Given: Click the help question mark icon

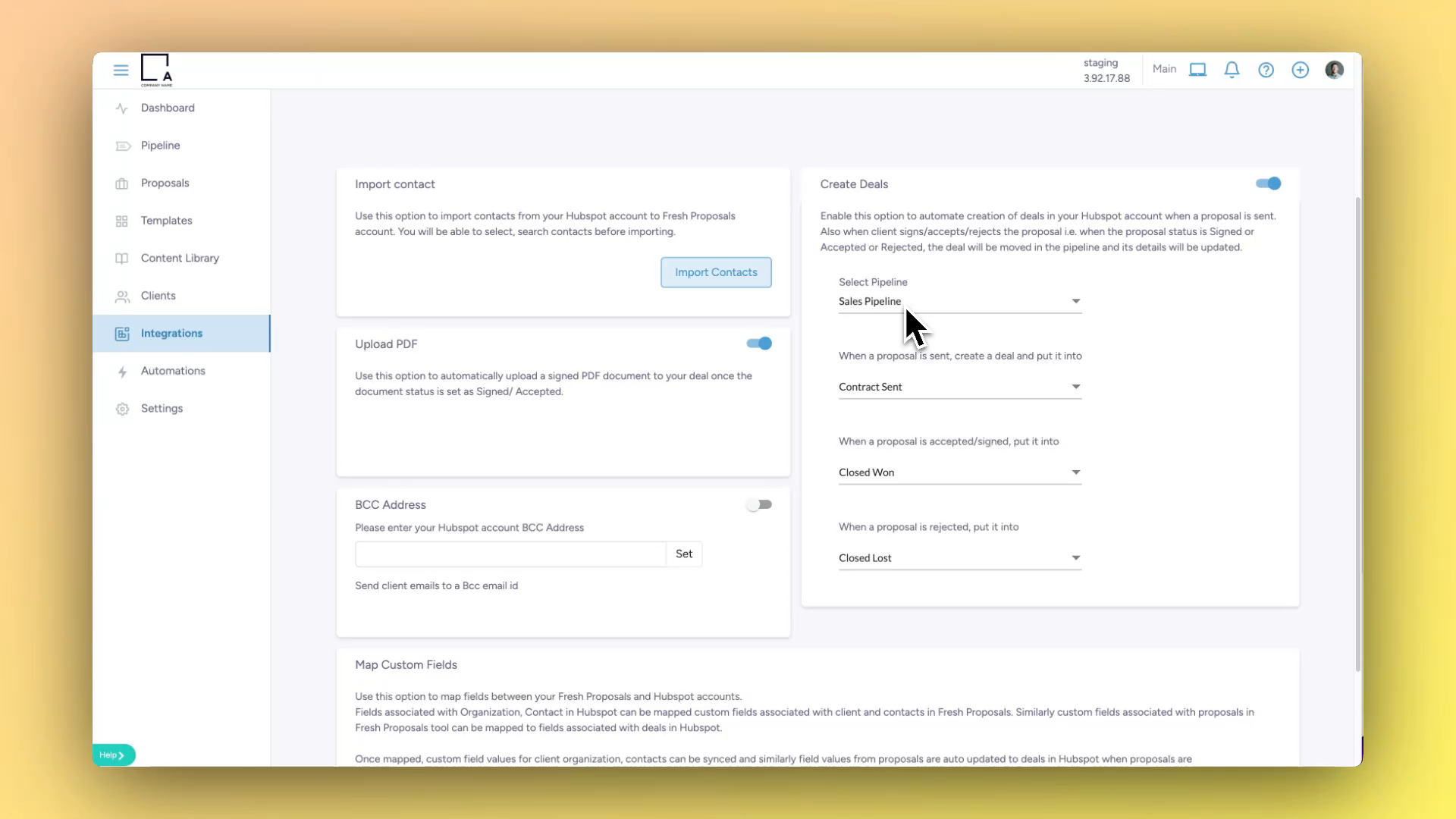Looking at the screenshot, I should click(1266, 70).
